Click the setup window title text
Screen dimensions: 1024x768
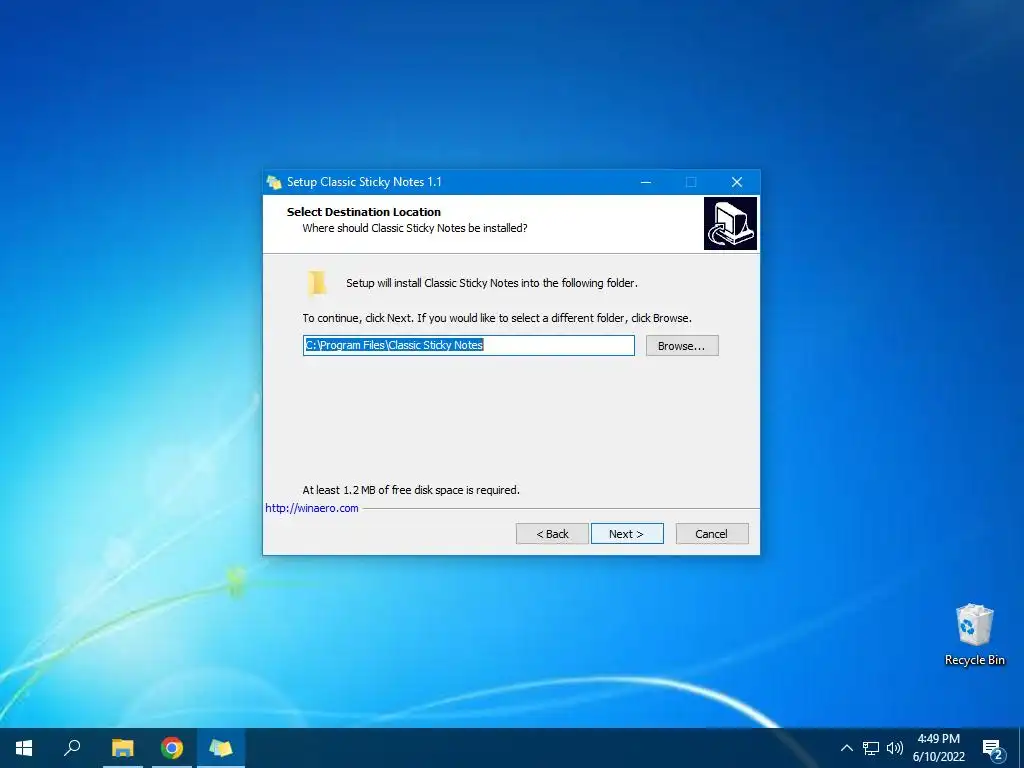tap(364, 182)
